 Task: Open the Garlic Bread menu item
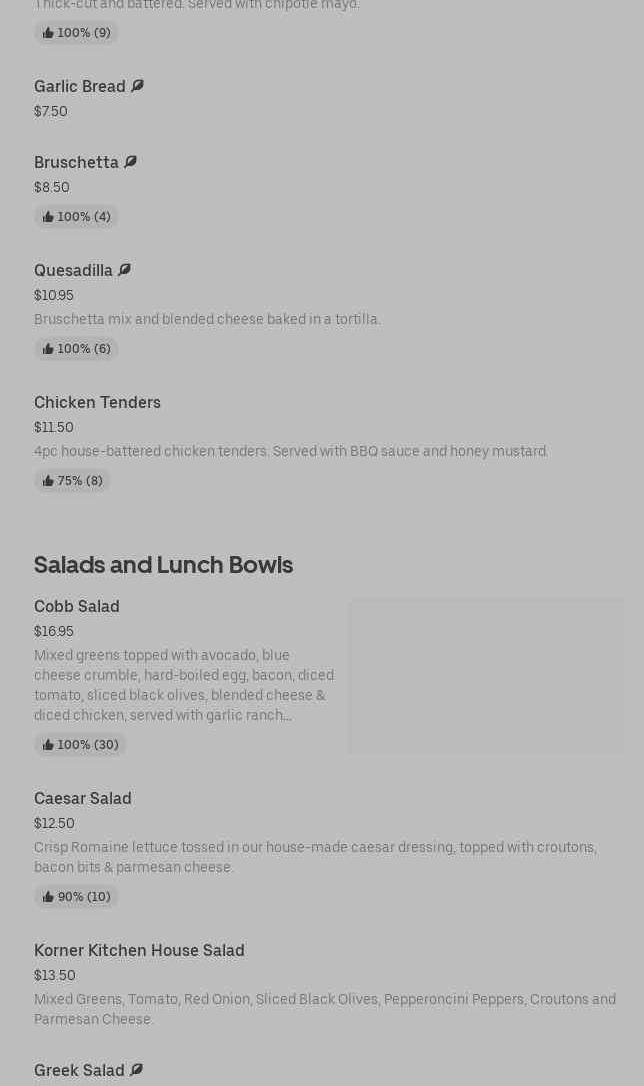pos(80,86)
